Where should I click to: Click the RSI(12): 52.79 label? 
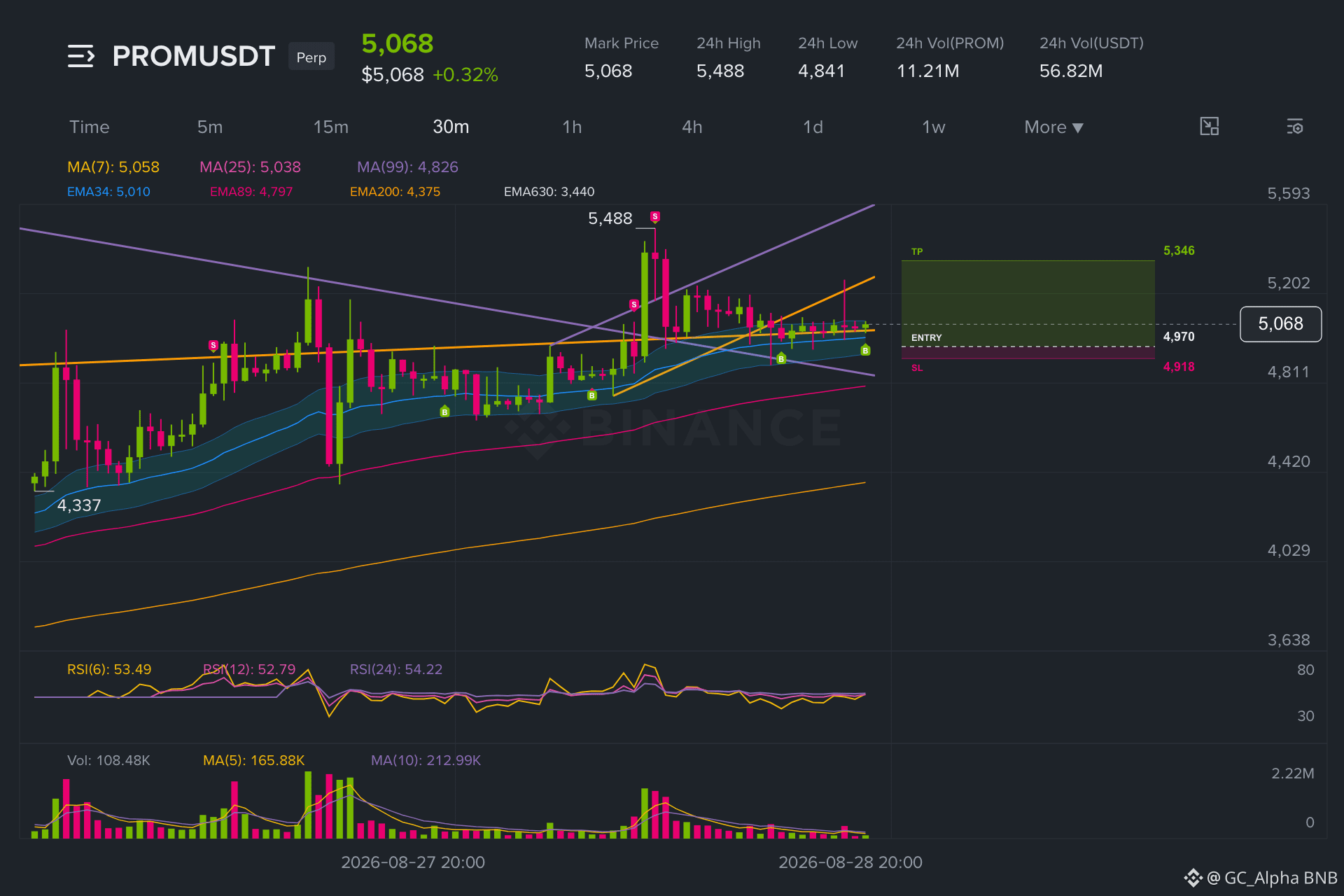click(249, 669)
